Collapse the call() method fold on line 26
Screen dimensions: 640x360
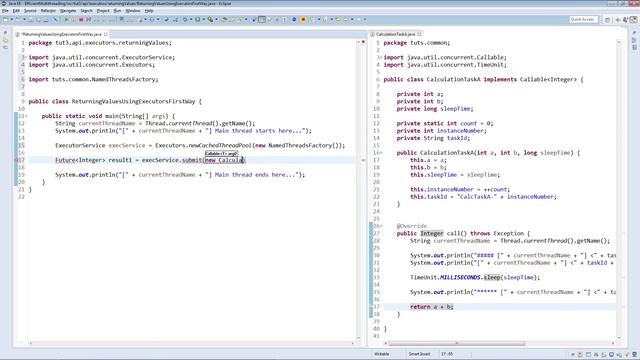tap(380, 226)
